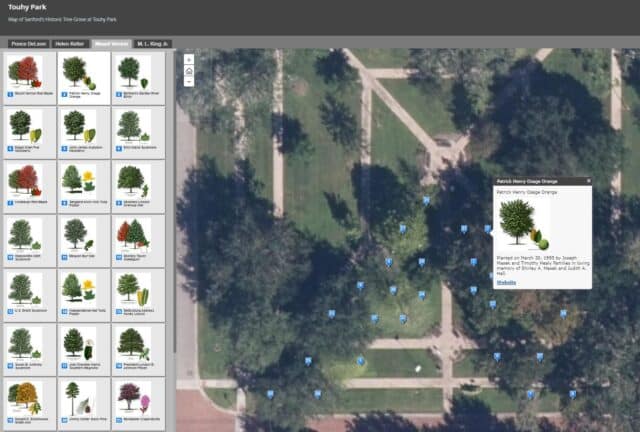Click the Osage Orange image in popup
The height and width of the screenshot is (432, 640).
[523, 223]
